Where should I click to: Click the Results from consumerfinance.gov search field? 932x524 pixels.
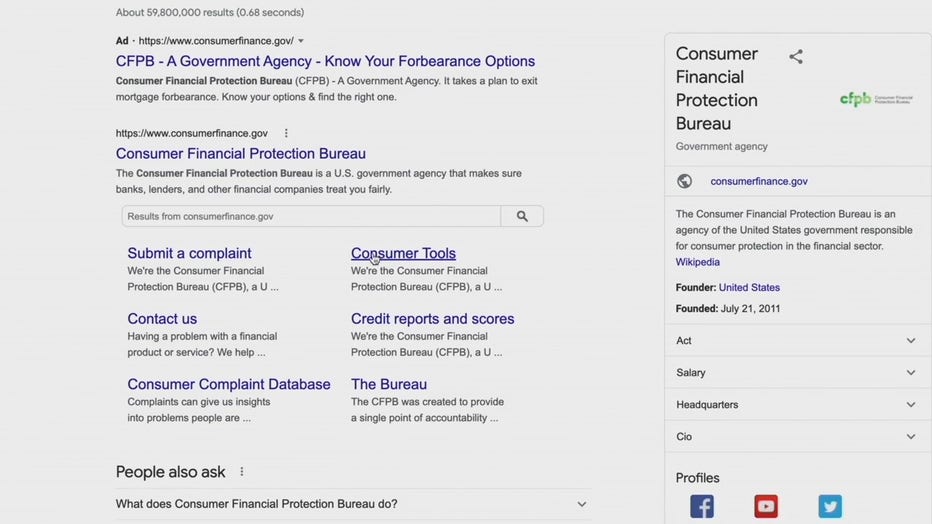pyautogui.click(x=310, y=216)
